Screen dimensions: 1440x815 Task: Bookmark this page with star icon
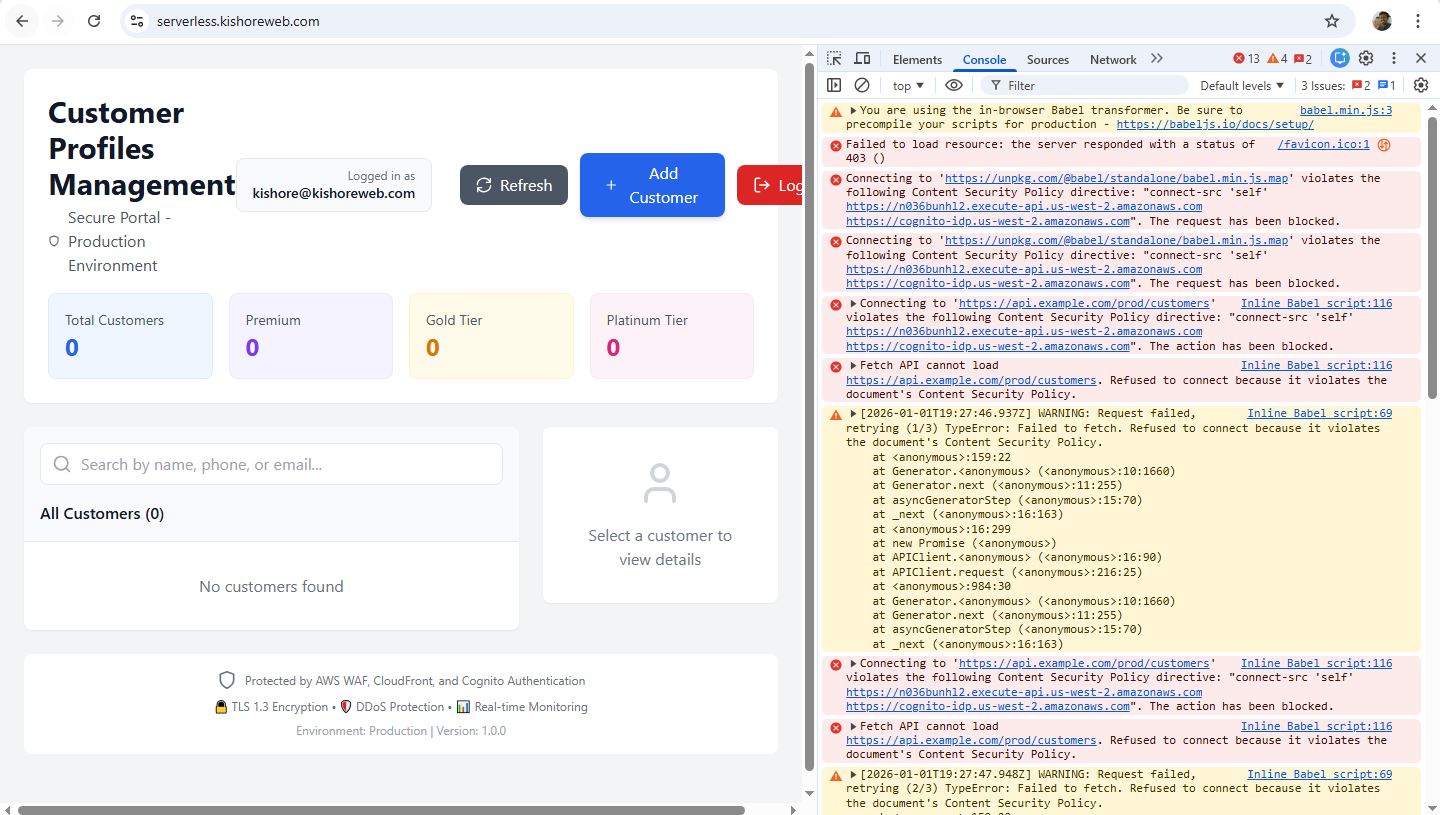[1331, 21]
